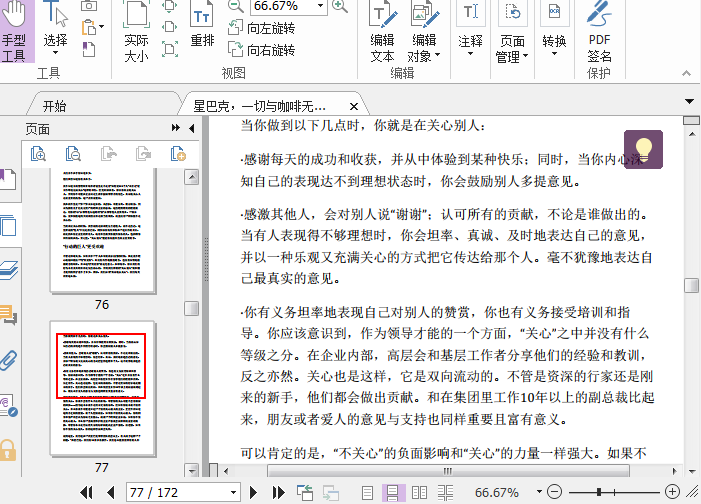Enable continuous facing view mode

point(445,493)
